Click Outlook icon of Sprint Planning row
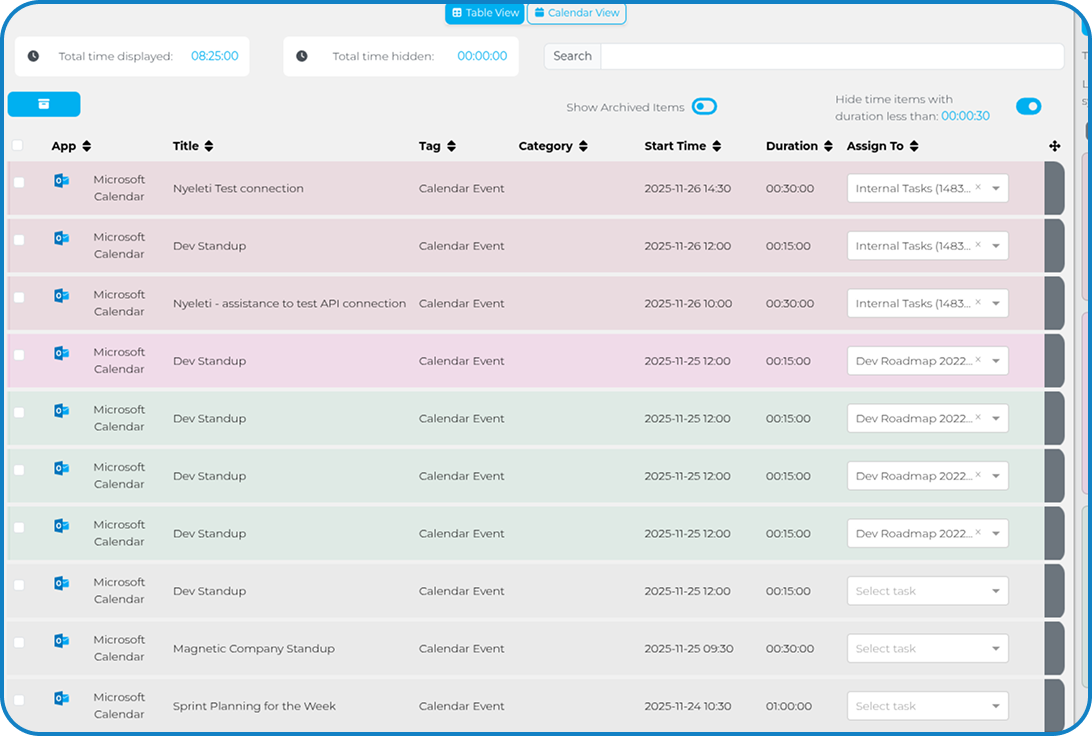1092x736 pixels. click(61, 698)
